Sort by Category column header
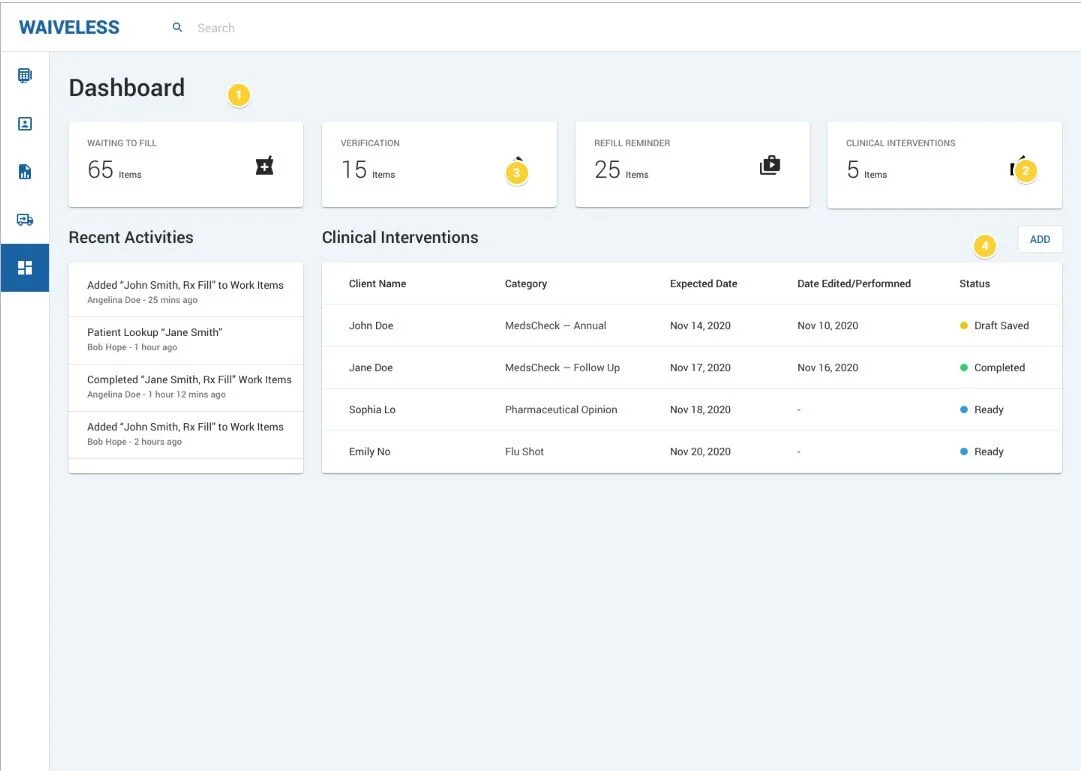This screenshot has width=1081, height=771. 525,283
